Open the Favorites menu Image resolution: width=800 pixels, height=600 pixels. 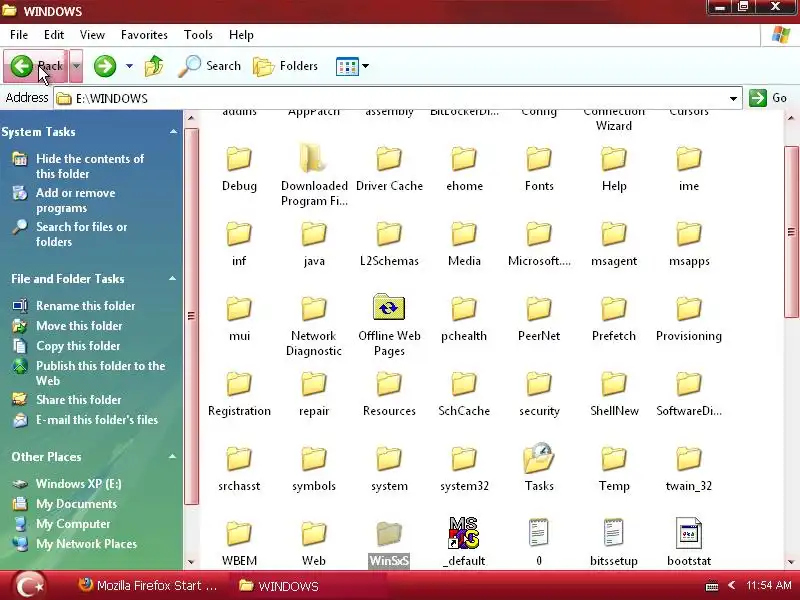[x=144, y=35]
